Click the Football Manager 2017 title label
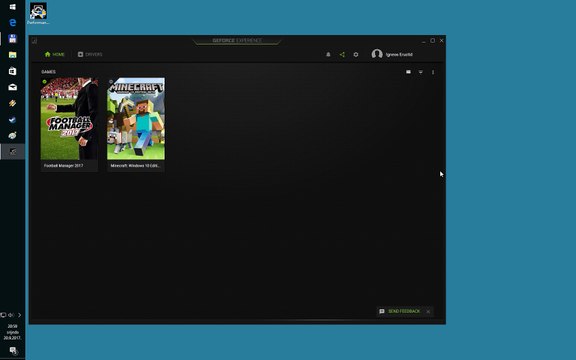 pos(64,166)
